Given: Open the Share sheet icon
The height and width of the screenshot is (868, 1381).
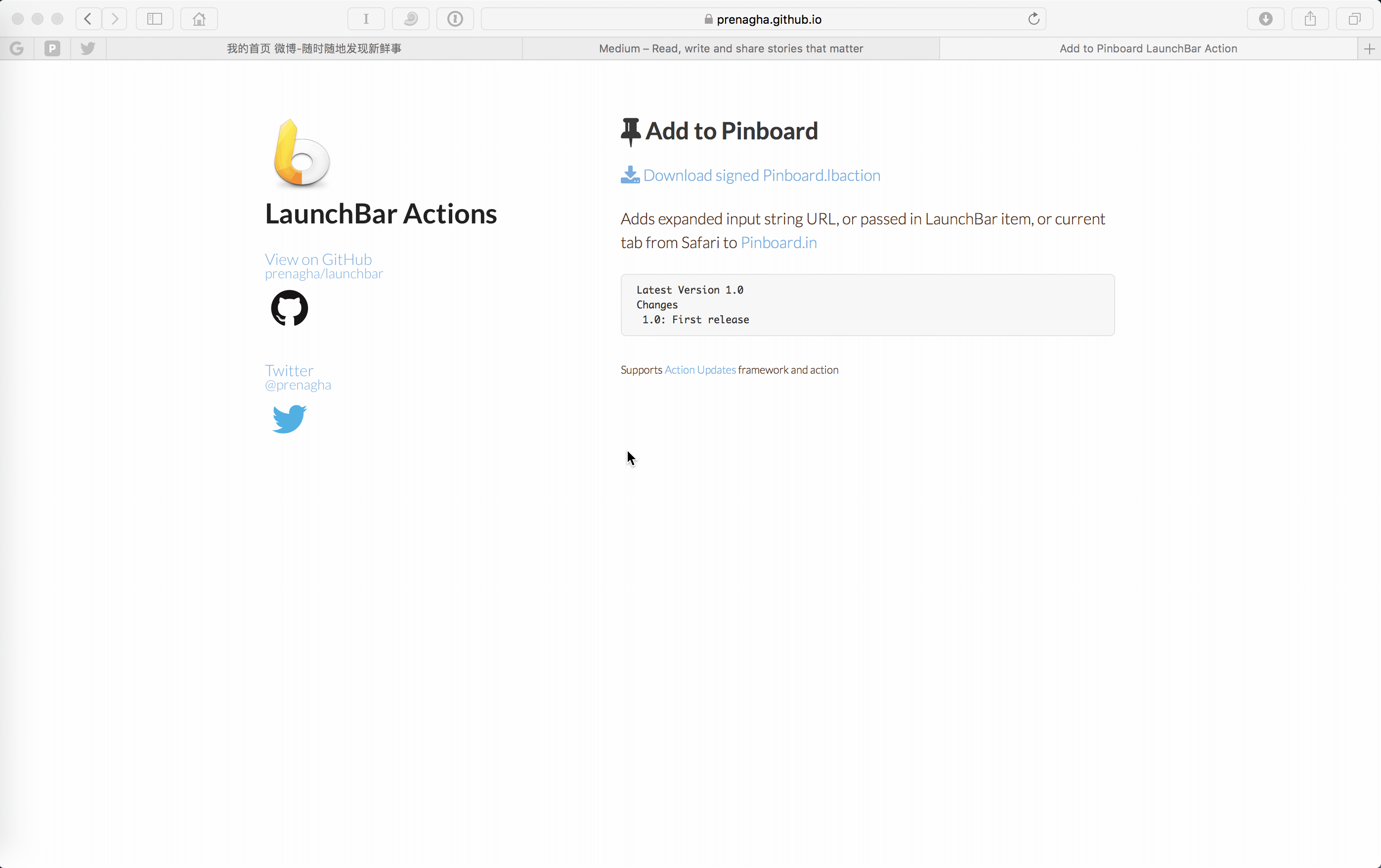Looking at the screenshot, I should (1310, 19).
